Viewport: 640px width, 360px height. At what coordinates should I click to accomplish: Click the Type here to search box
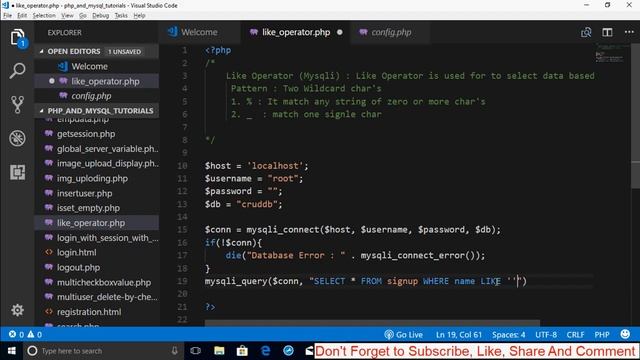click(x=103, y=351)
